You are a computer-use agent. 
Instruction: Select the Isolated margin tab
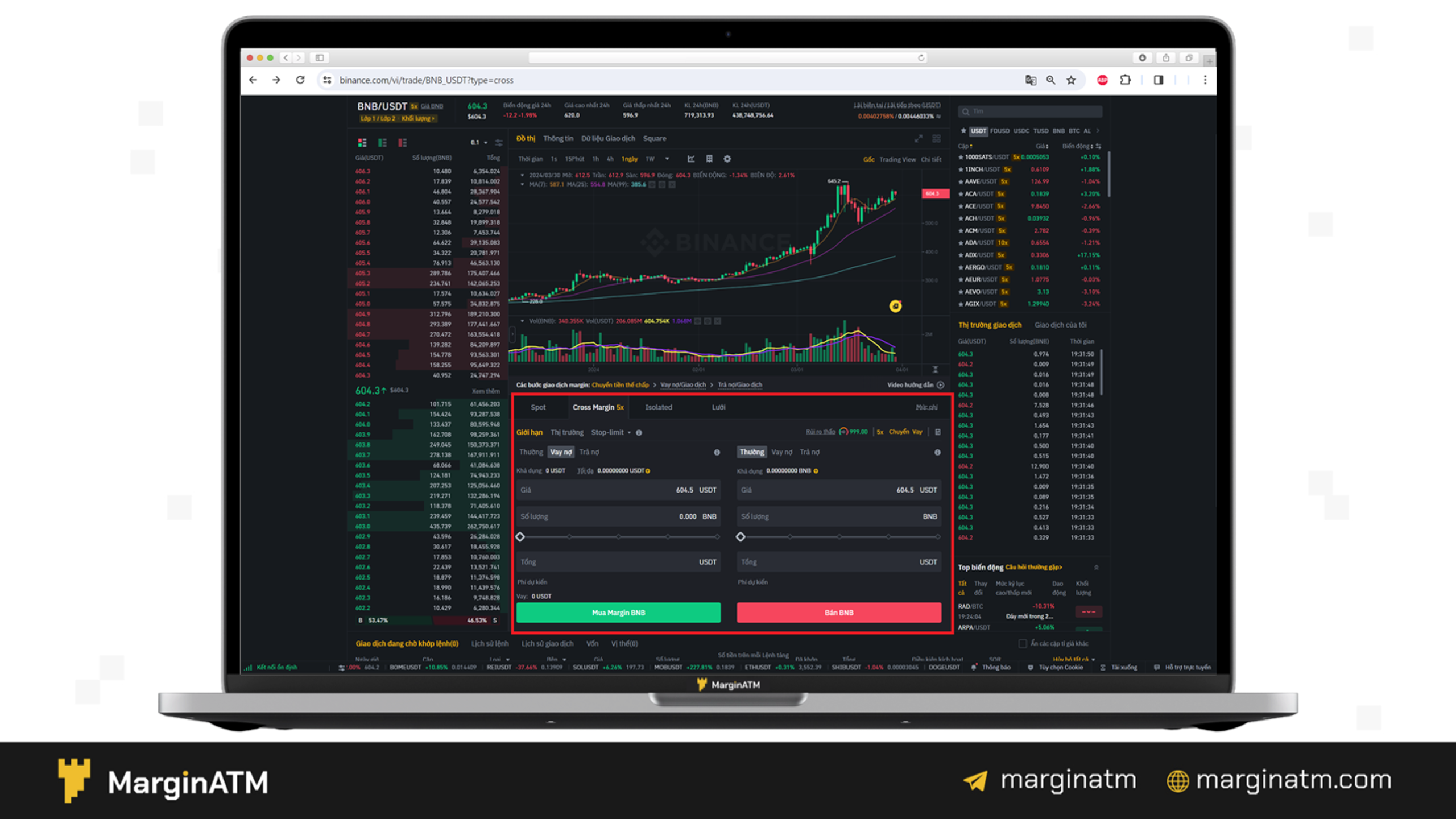click(x=657, y=407)
